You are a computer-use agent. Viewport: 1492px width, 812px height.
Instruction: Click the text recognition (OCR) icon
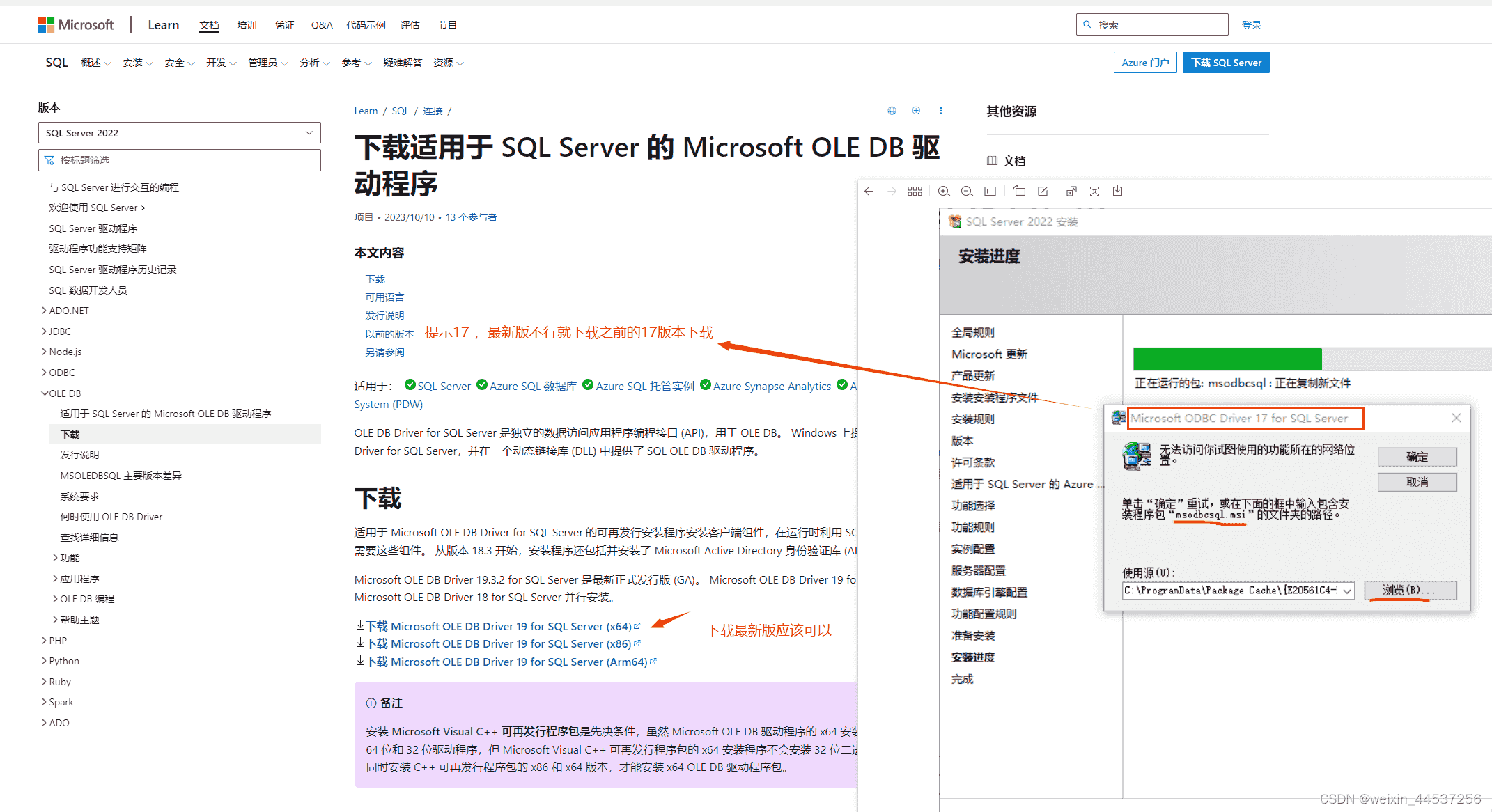click(x=1094, y=192)
